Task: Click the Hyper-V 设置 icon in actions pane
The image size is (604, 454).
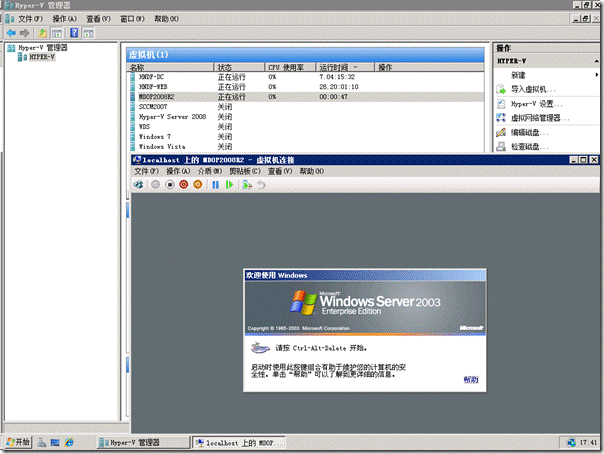Action: click(x=501, y=104)
